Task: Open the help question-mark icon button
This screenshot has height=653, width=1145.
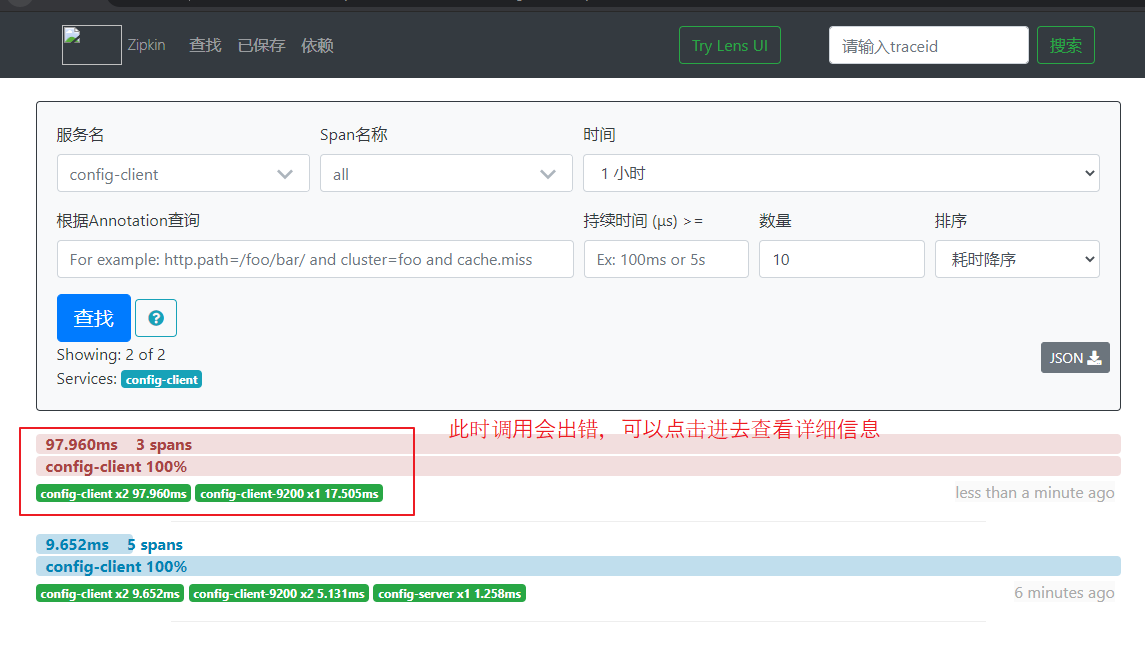Action: click(x=156, y=318)
